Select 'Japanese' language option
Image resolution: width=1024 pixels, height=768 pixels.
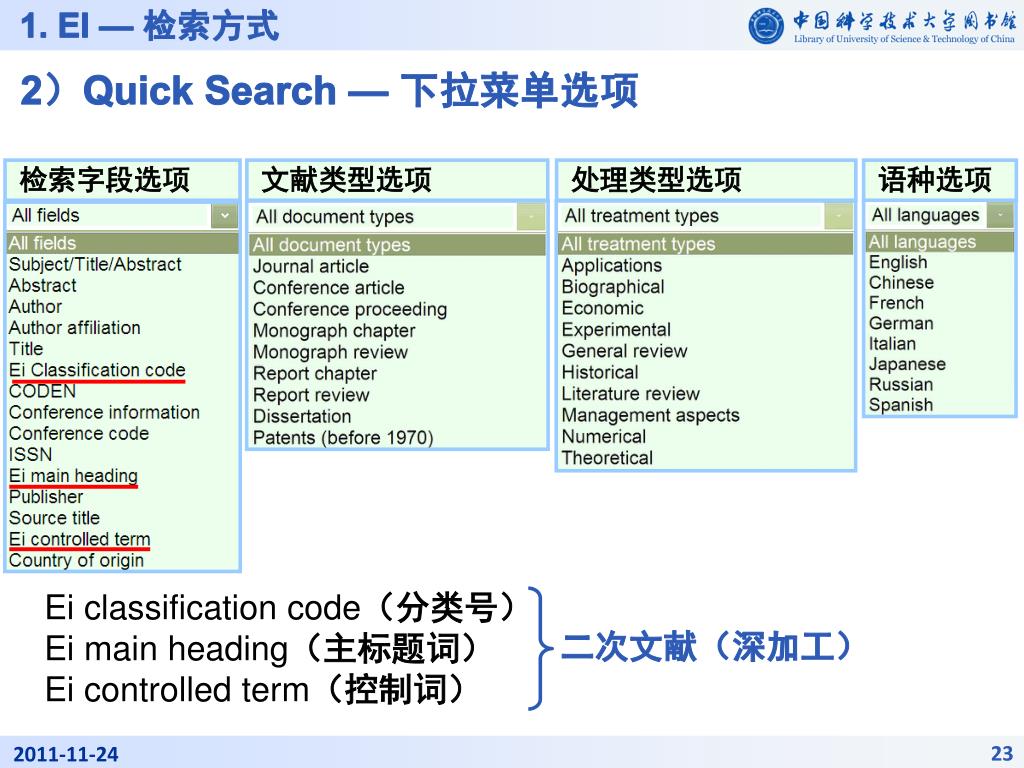click(x=907, y=364)
